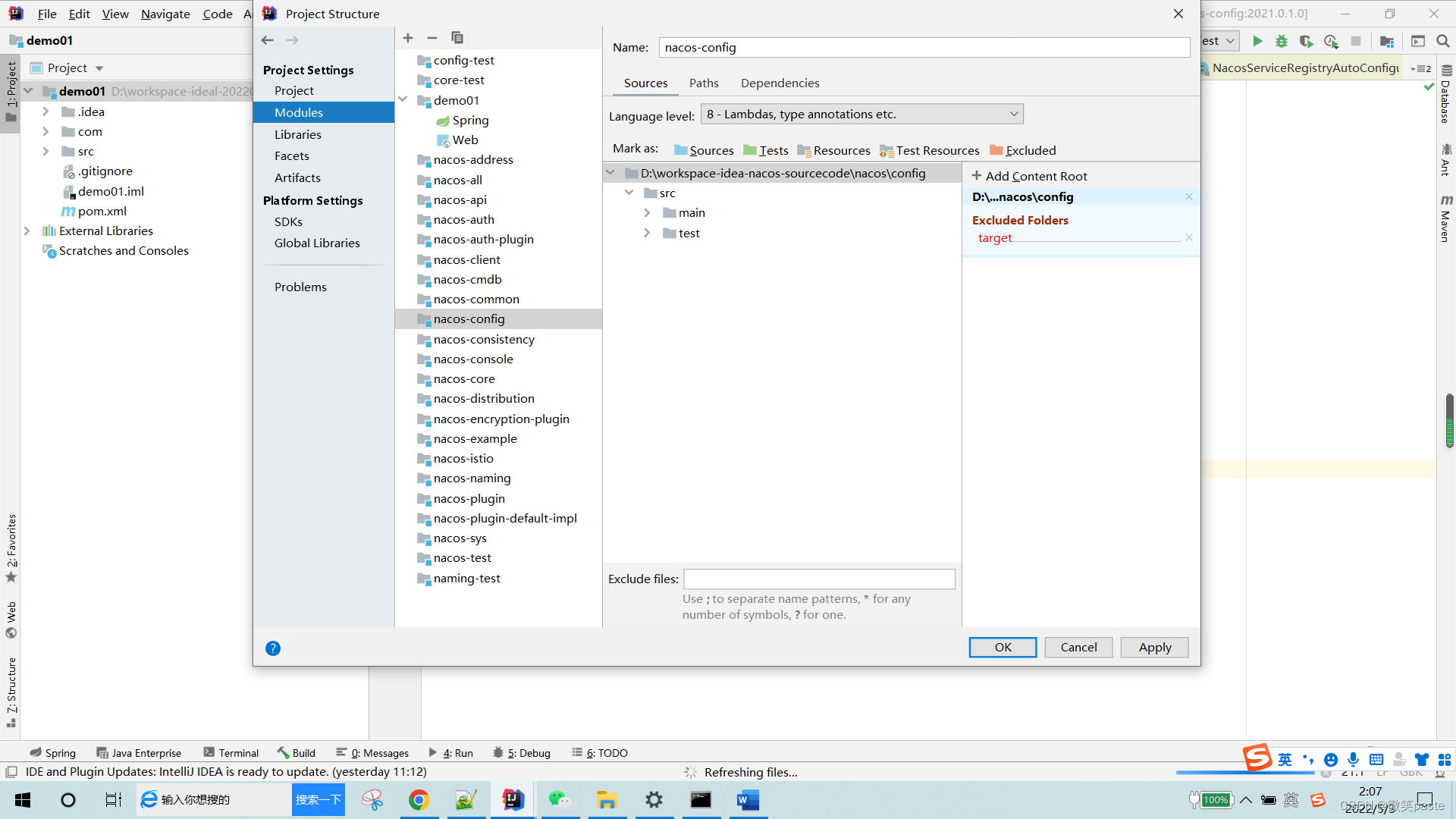Click the Run configuration green play icon
Image resolution: width=1456 pixels, height=819 pixels.
(1257, 40)
